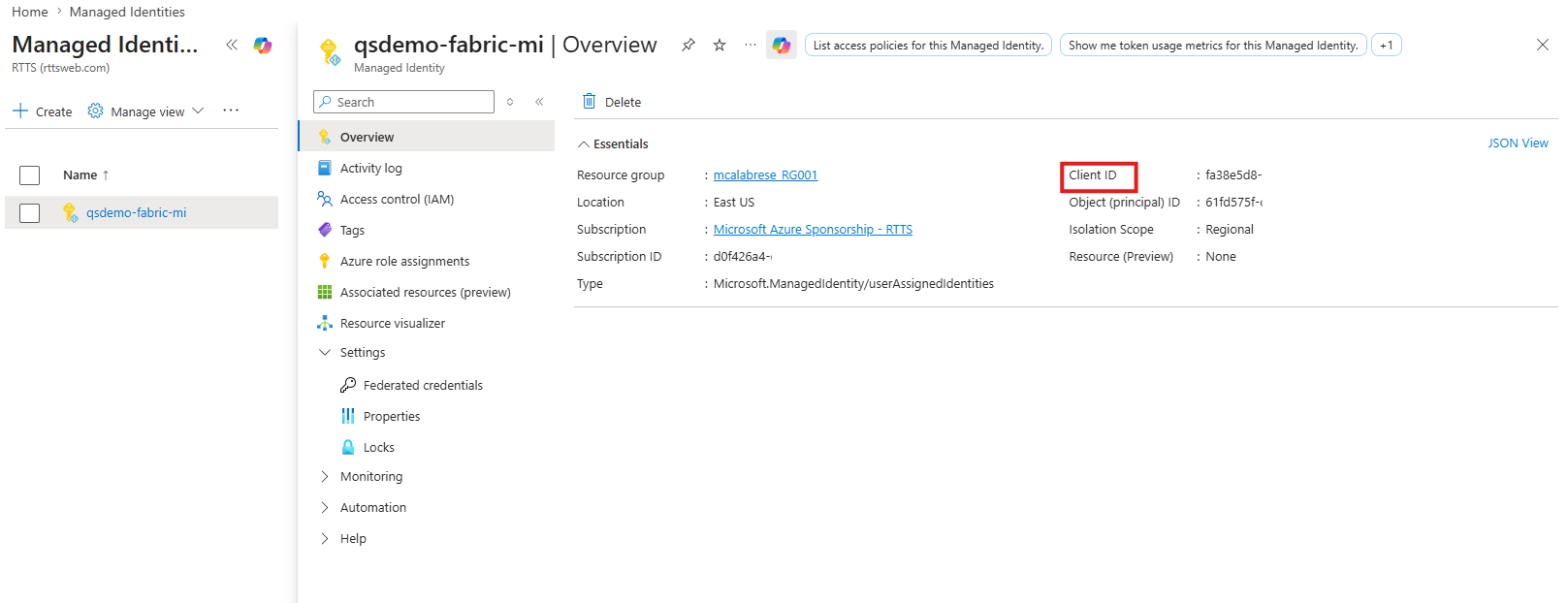Select Isolation Scope value Regional
Image resolution: width=1568 pixels, height=603 pixels.
coord(1230,230)
